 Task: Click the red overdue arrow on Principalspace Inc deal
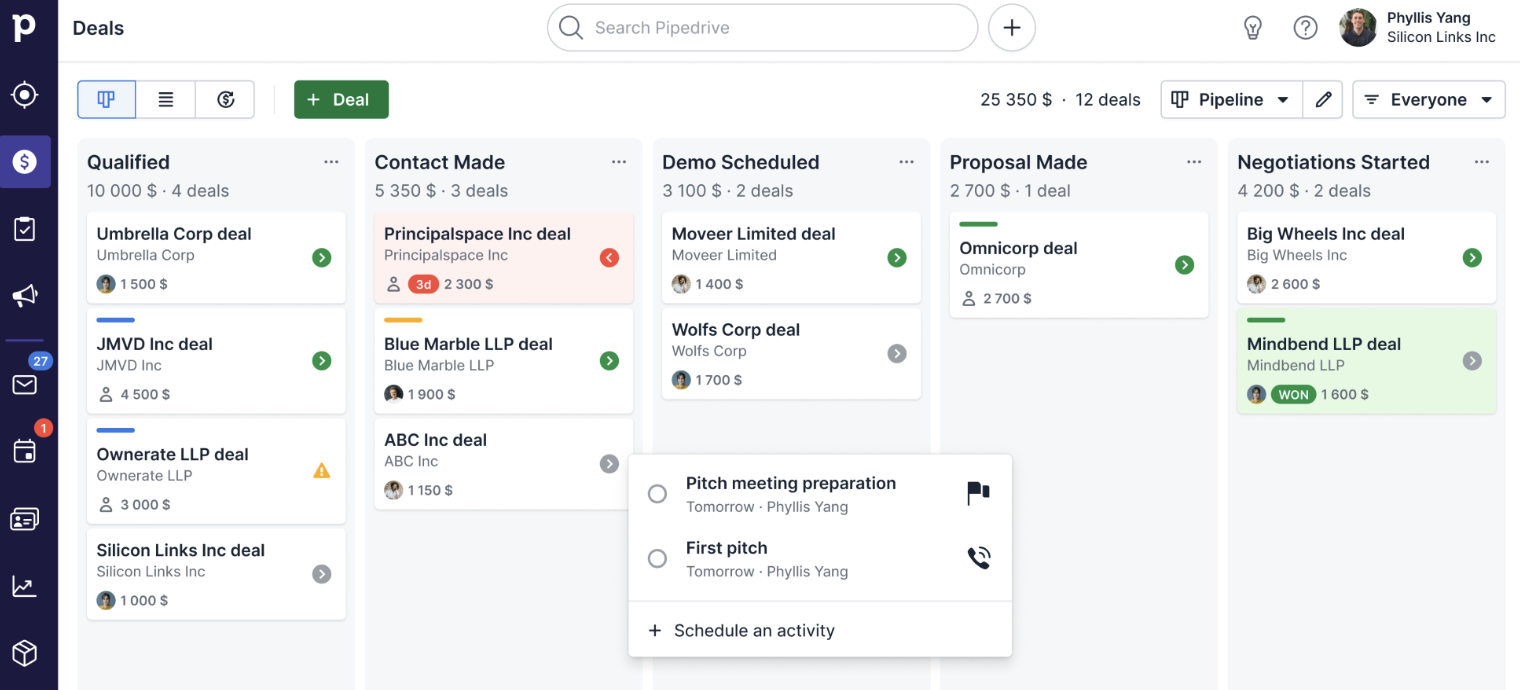609,258
